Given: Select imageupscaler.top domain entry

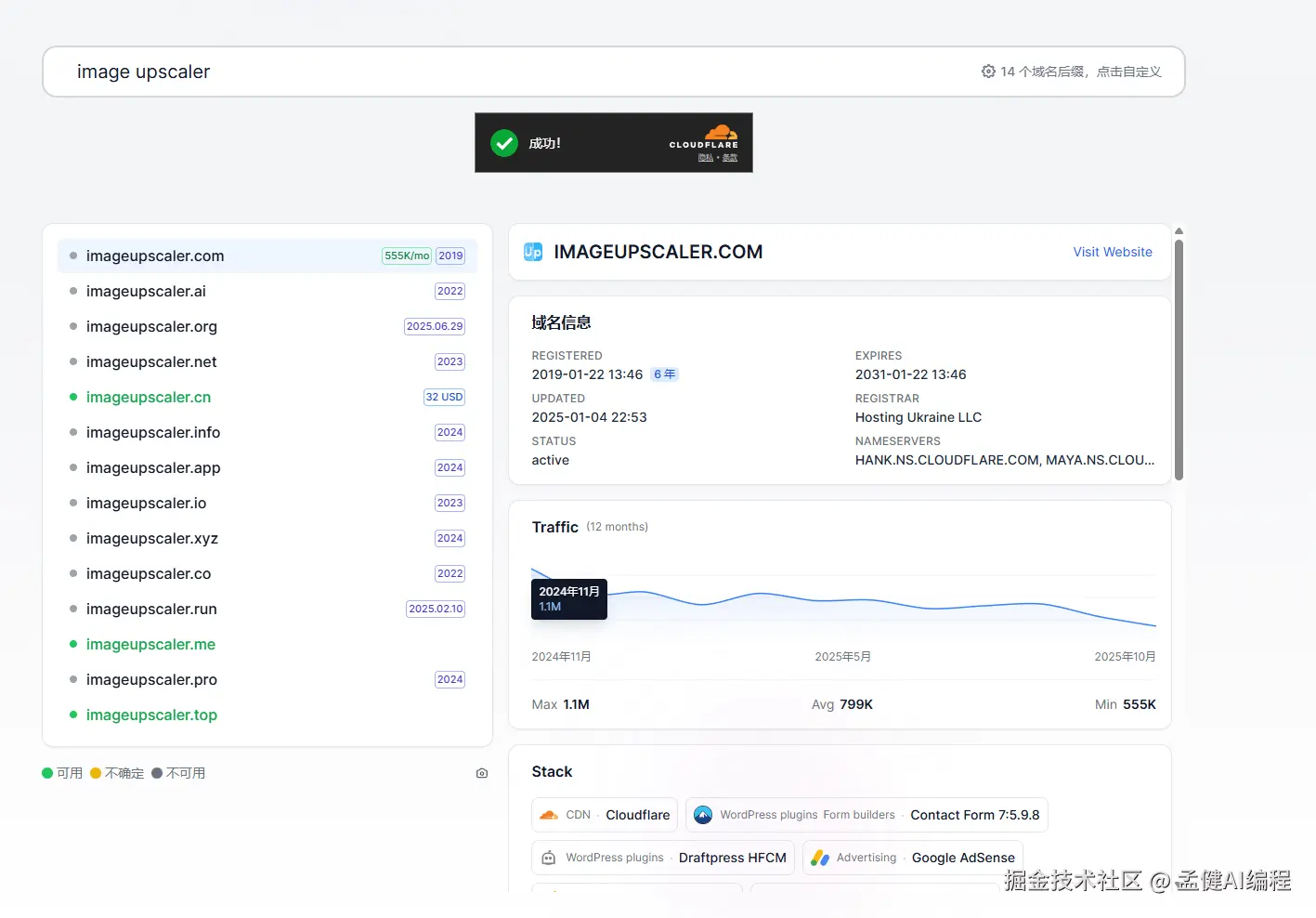Looking at the screenshot, I should pyautogui.click(x=151, y=715).
